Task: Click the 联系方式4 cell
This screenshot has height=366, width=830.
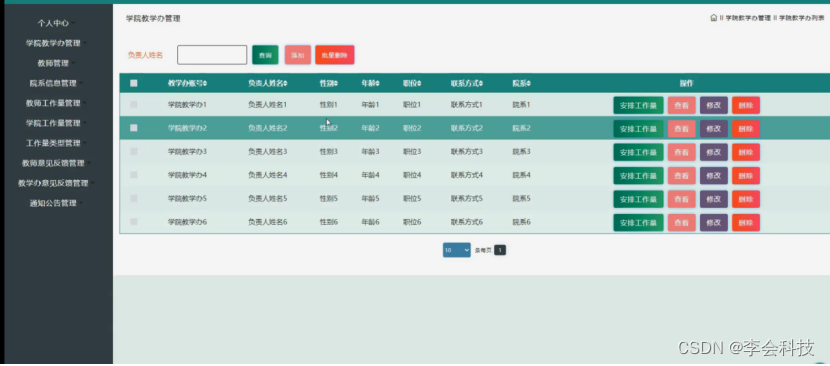Action: (467, 175)
